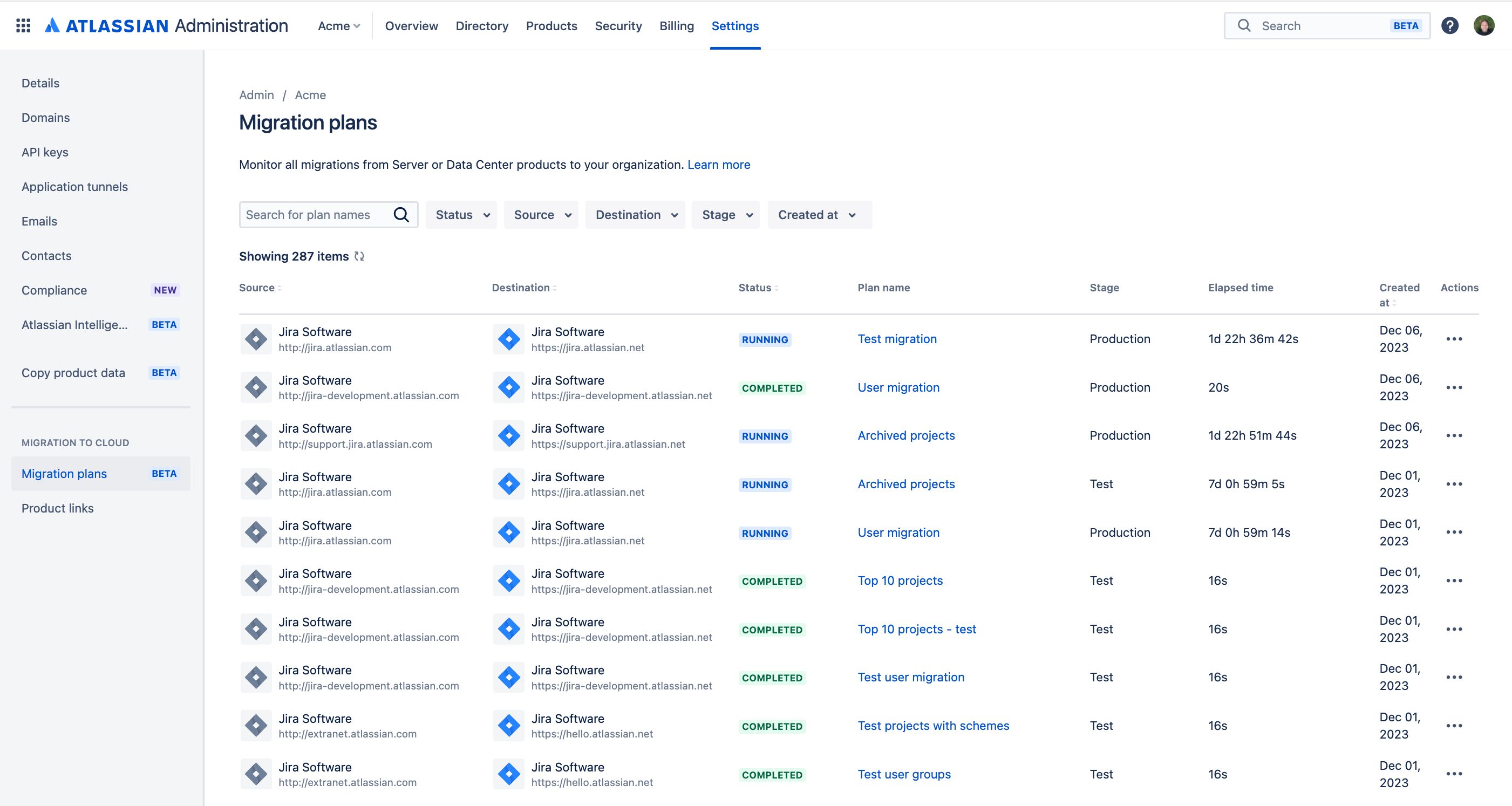The width and height of the screenshot is (1512, 806).
Task: Click the Jira Software icon for extranet.atlassian.com
Action: coord(256,726)
